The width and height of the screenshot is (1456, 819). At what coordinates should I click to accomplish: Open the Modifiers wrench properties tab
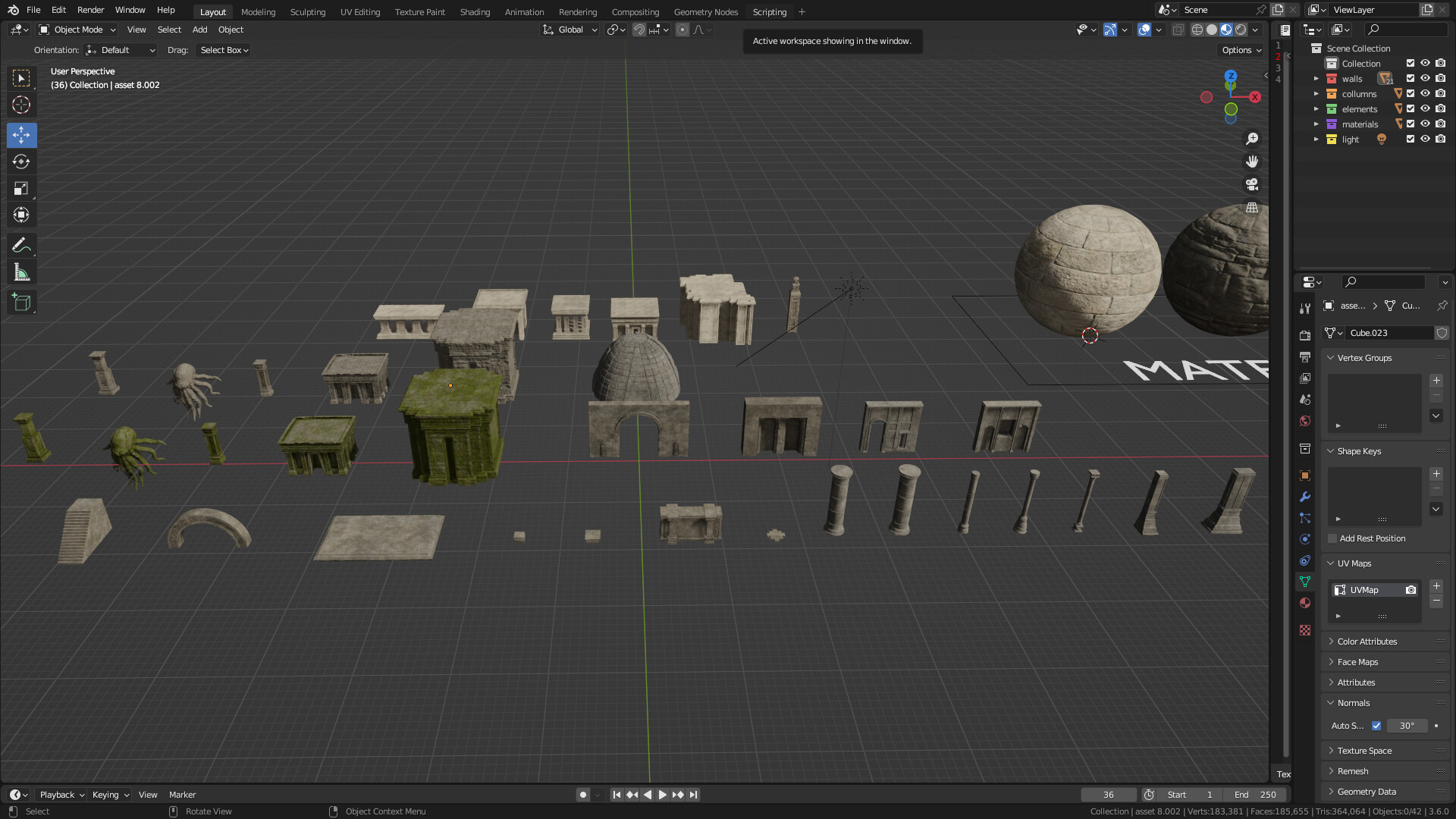[1305, 497]
